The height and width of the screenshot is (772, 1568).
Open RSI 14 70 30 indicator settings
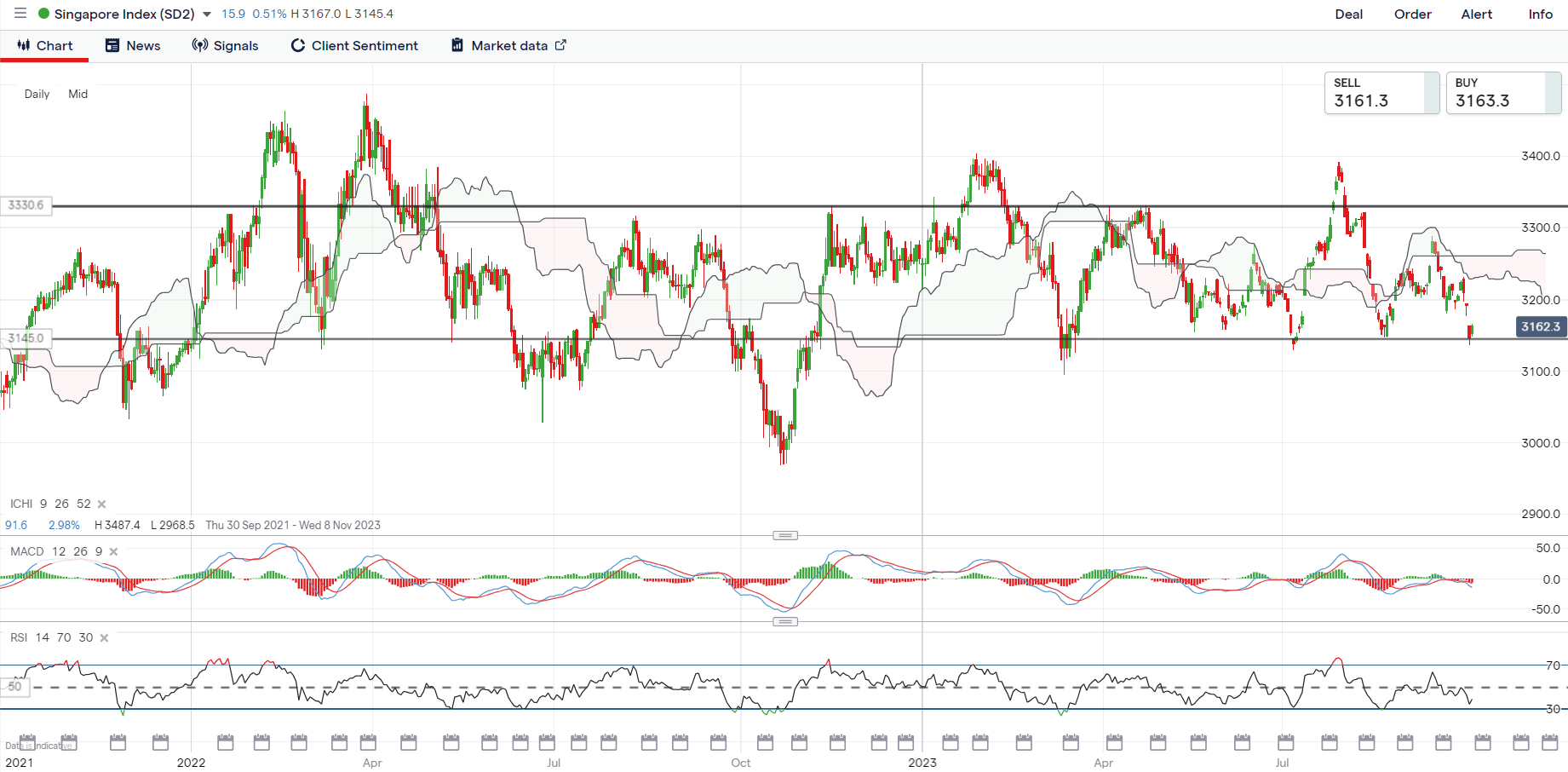[x=52, y=637]
